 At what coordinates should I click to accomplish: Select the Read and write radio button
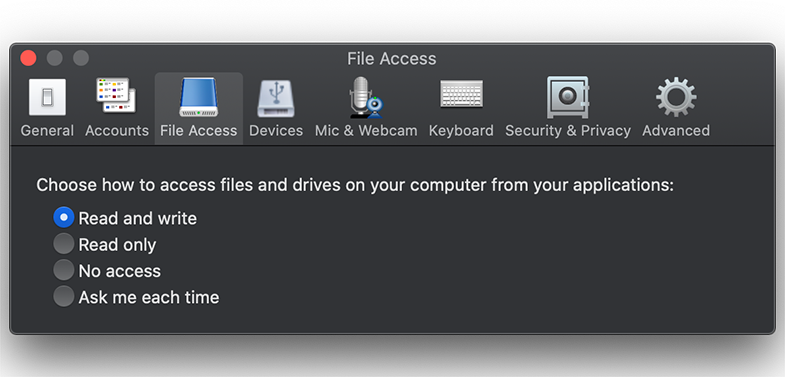coord(64,218)
